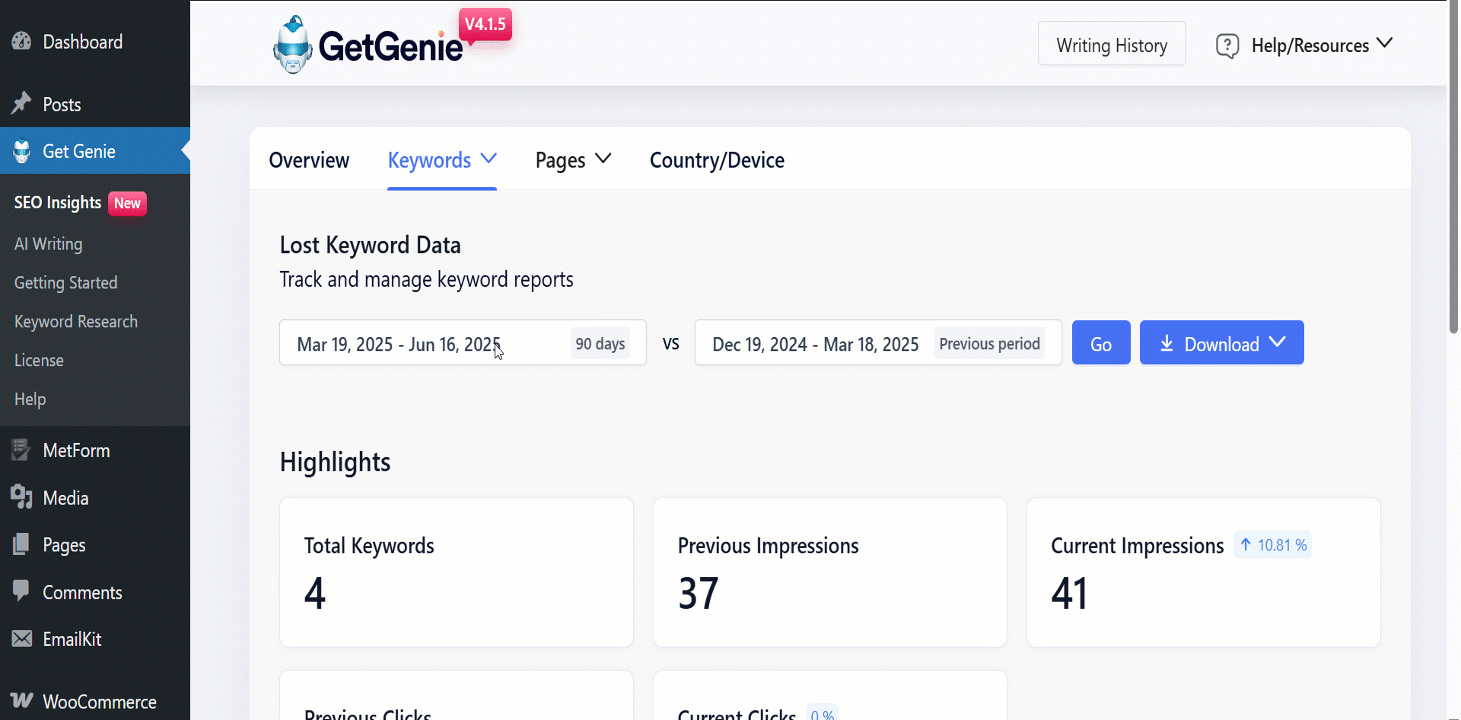Open the Posts menu link

point(62,104)
